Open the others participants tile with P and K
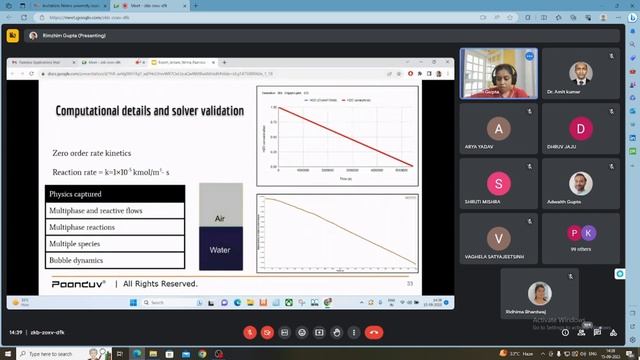The image size is (640, 360). point(581,239)
